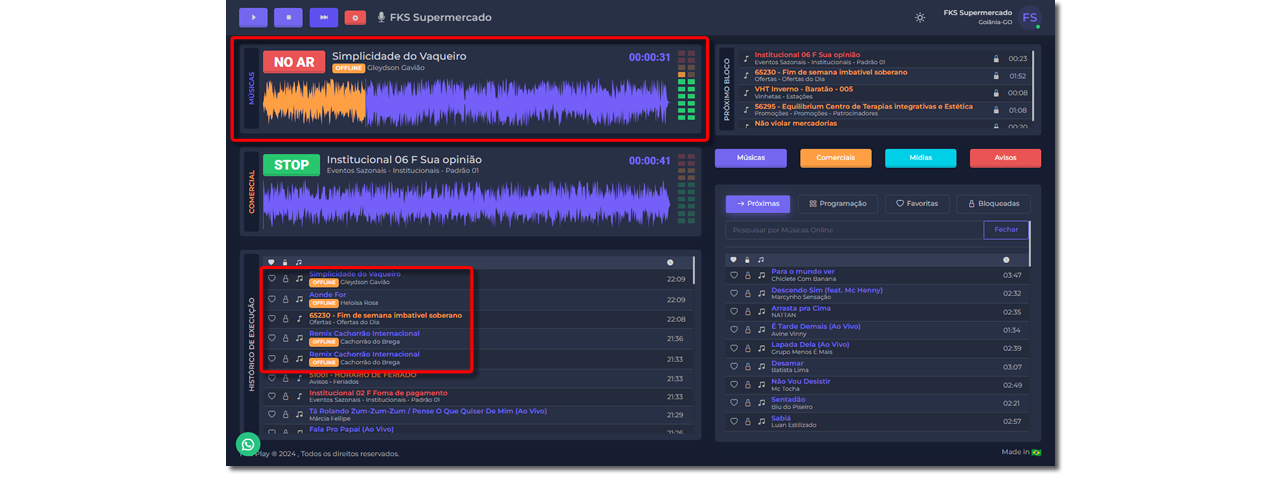1280x487 pixels.
Task: Switch to the Programação tab
Action: (838, 204)
